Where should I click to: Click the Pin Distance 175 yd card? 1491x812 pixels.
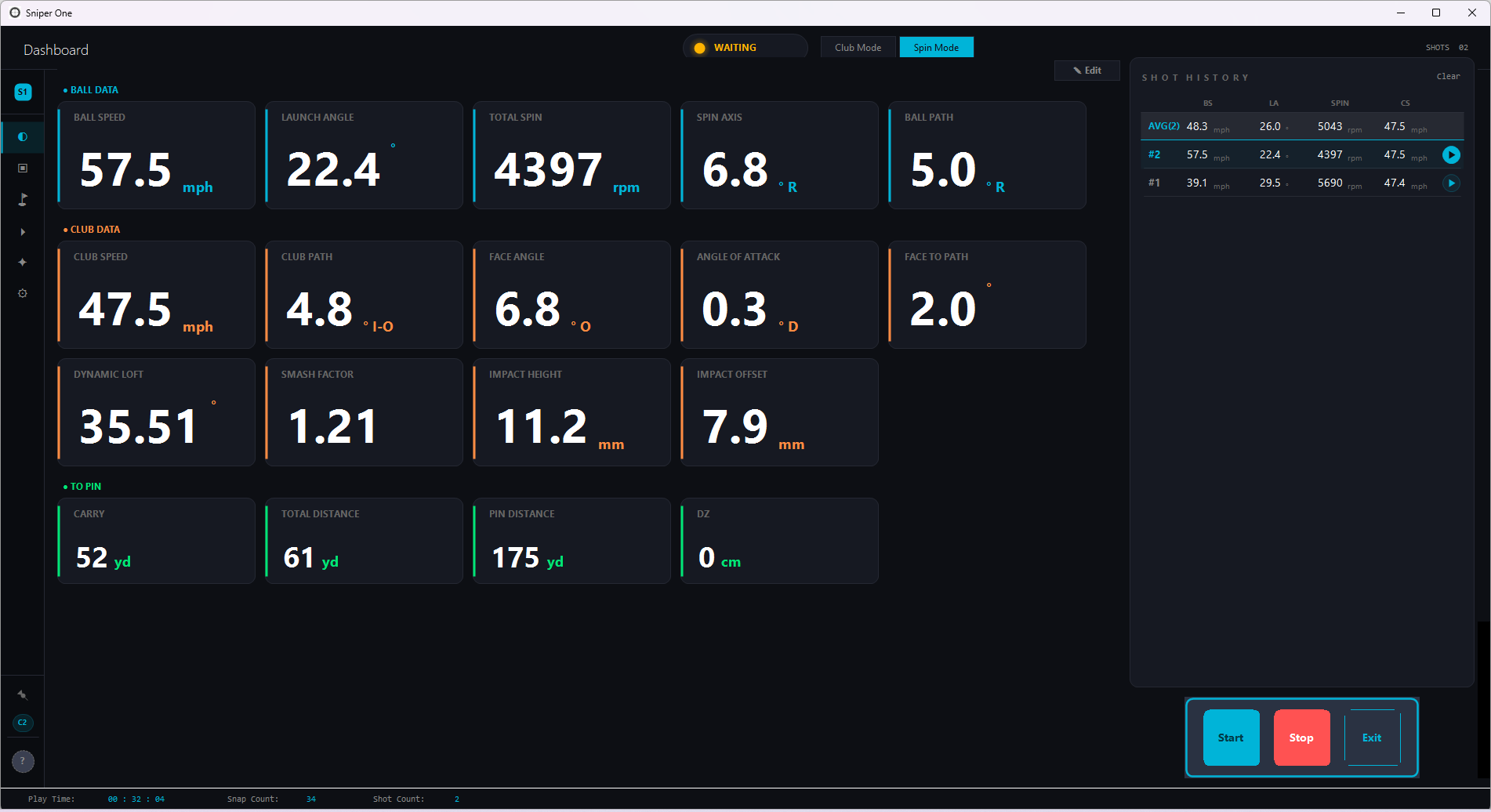click(572, 541)
